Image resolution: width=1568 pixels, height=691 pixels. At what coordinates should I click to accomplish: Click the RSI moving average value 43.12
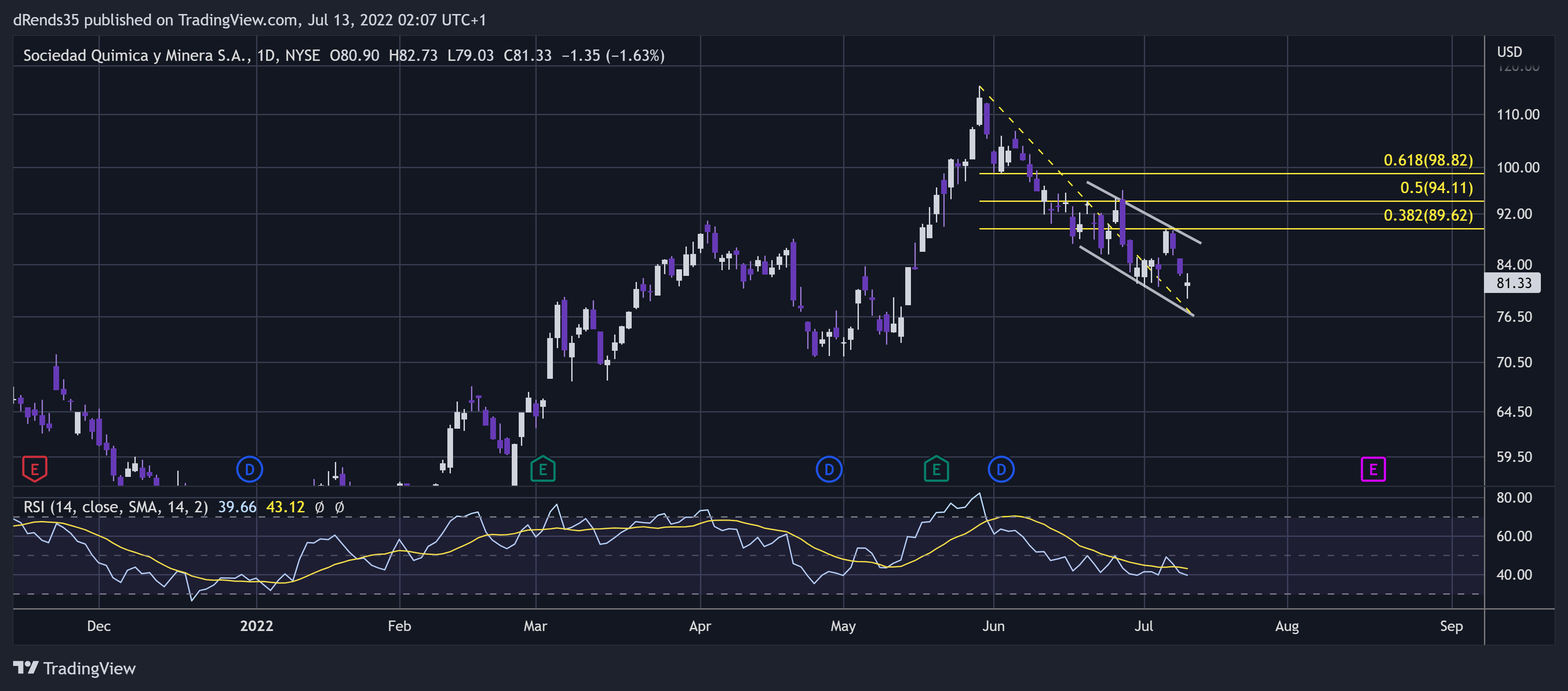coord(285,507)
